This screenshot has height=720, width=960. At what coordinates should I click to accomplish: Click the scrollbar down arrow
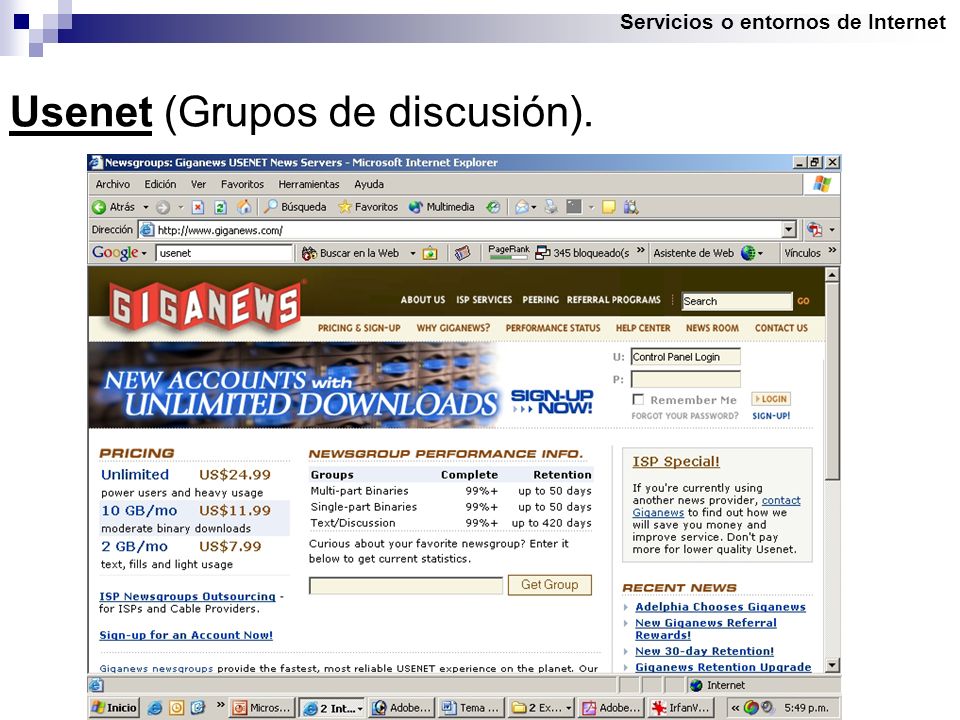(x=832, y=666)
